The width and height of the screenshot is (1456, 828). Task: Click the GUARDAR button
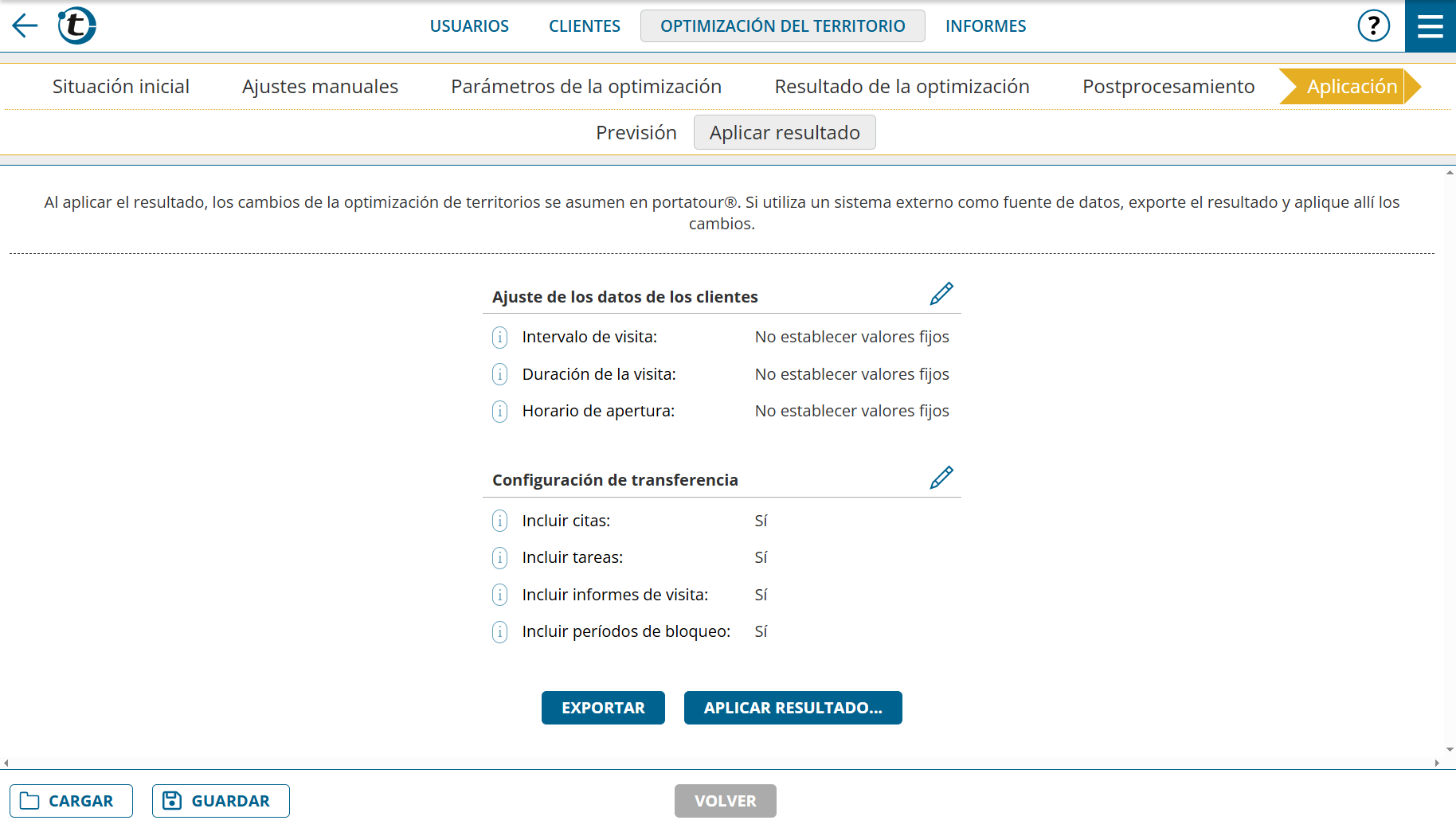(221, 801)
